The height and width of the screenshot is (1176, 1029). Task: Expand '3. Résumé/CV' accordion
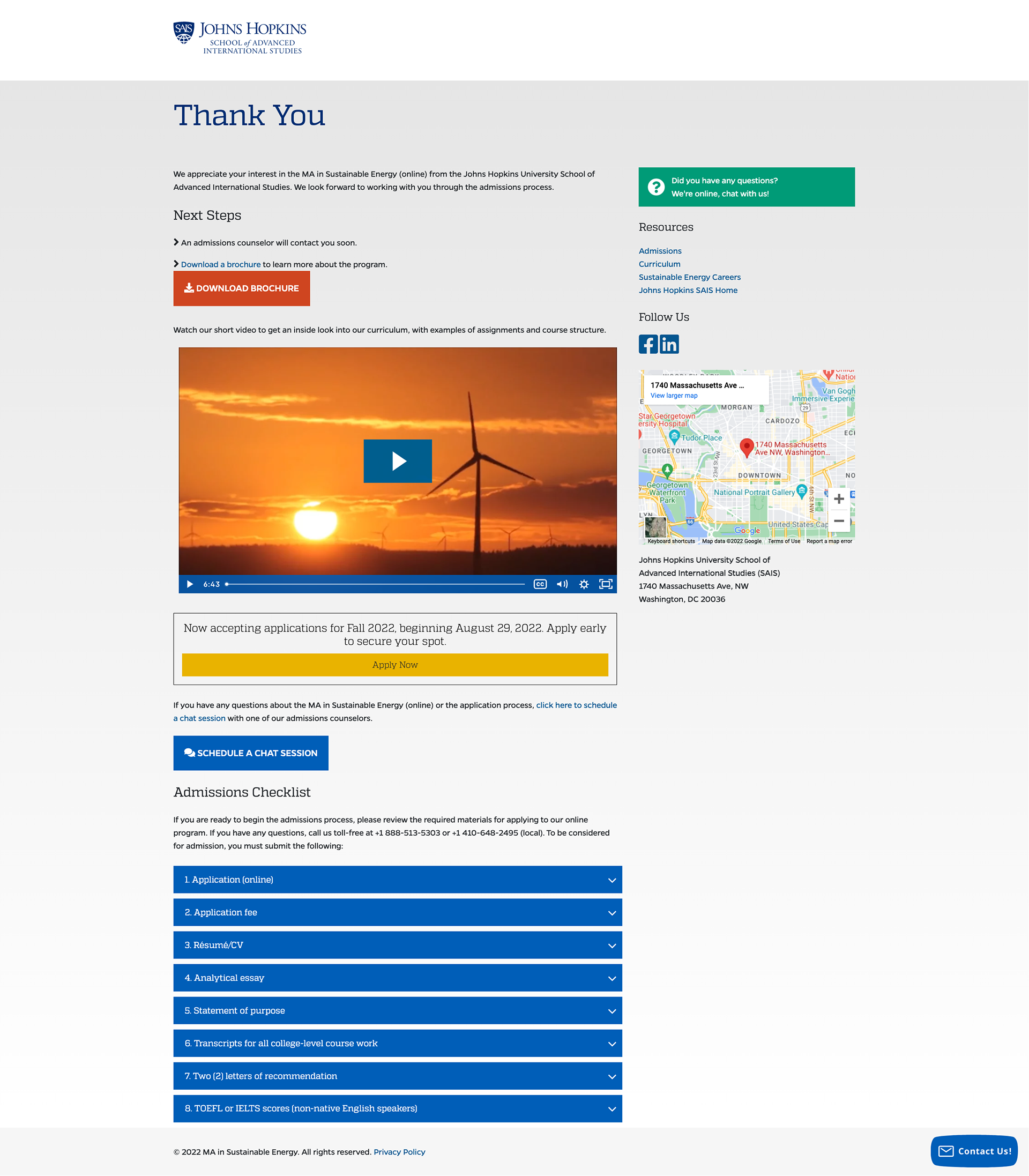pos(397,944)
